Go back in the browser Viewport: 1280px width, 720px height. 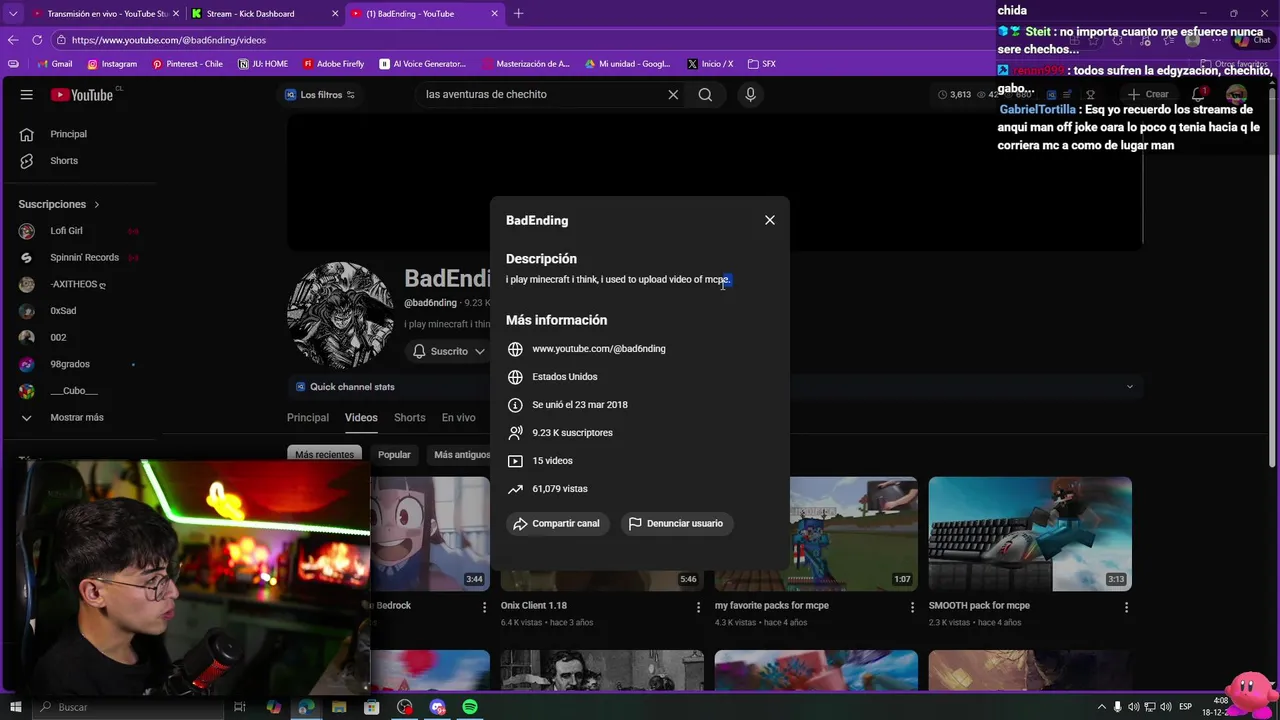tap(13, 40)
